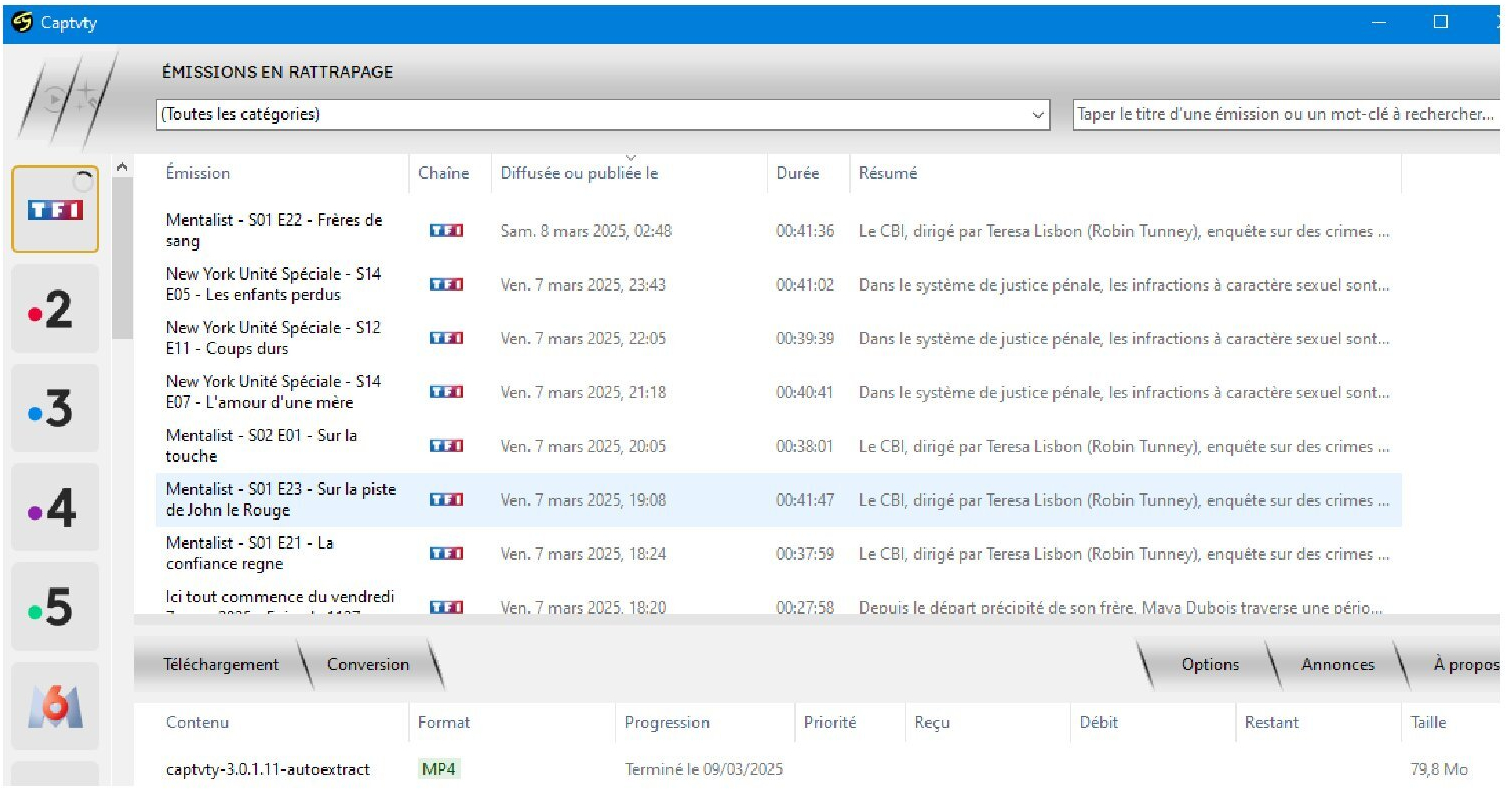Open the Téléchargement tab
The width and height of the screenshot is (1506, 789).
click(x=221, y=664)
